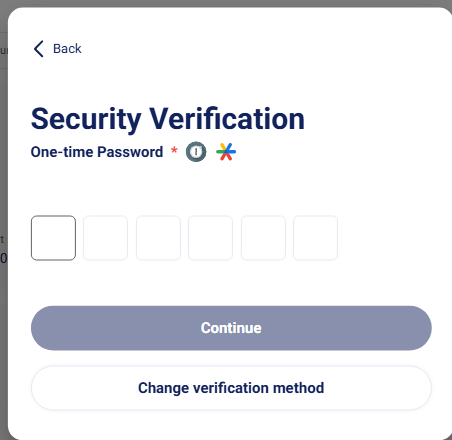Image resolution: width=452 pixels, height=440 pixels.
Task: Click the third OTP digit field
Action: point(158,238)
